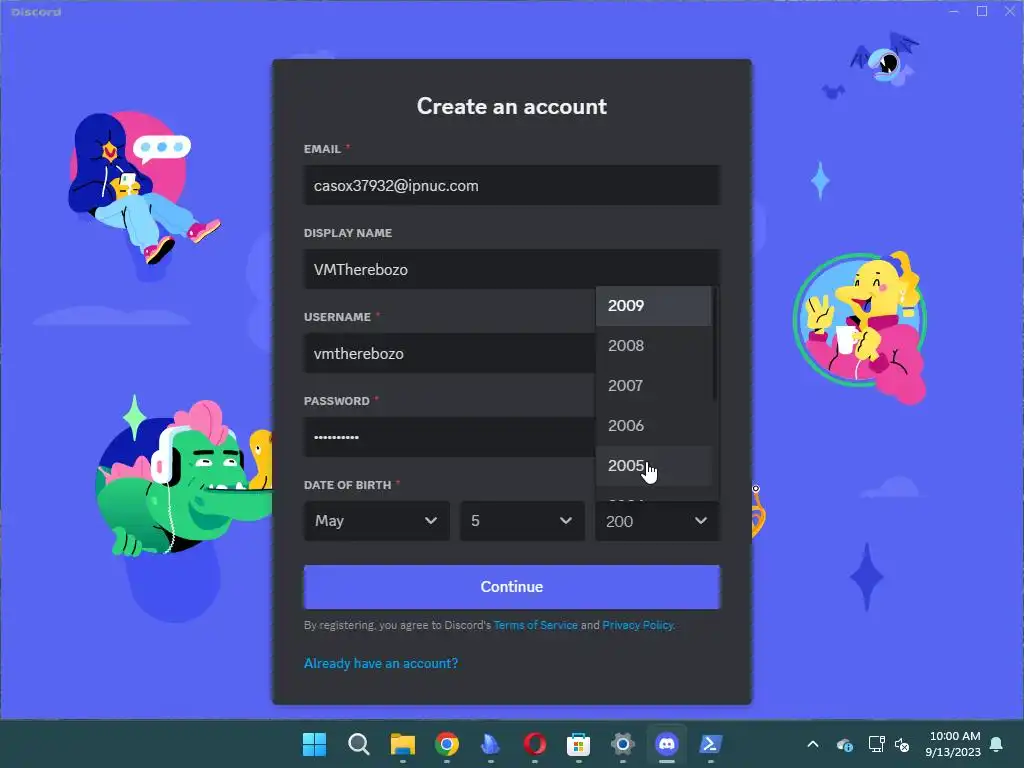This screenshot has width=1024, height=768.
Task: Open taskbar Search
Action: click(359, 744)
